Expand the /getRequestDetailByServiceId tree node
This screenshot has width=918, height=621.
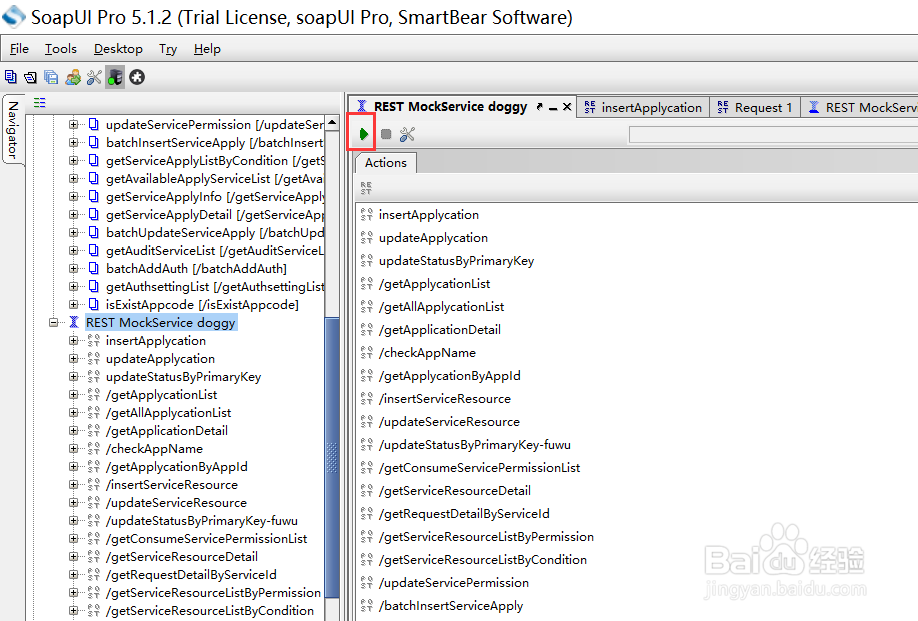(x=74, y=575)
